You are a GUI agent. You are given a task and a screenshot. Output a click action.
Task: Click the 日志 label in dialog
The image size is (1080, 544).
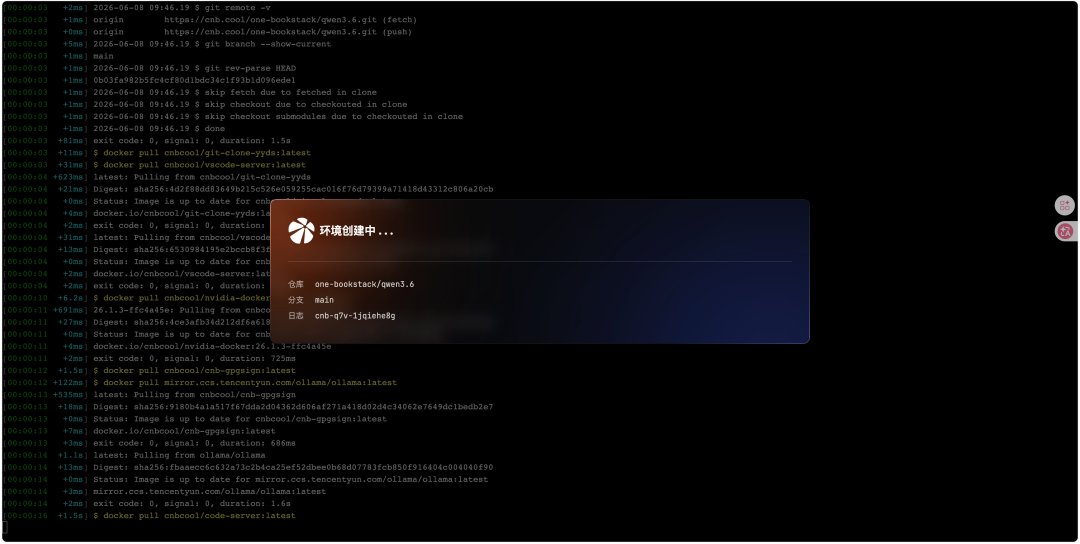pyautogui.click(x=295, y=315)
